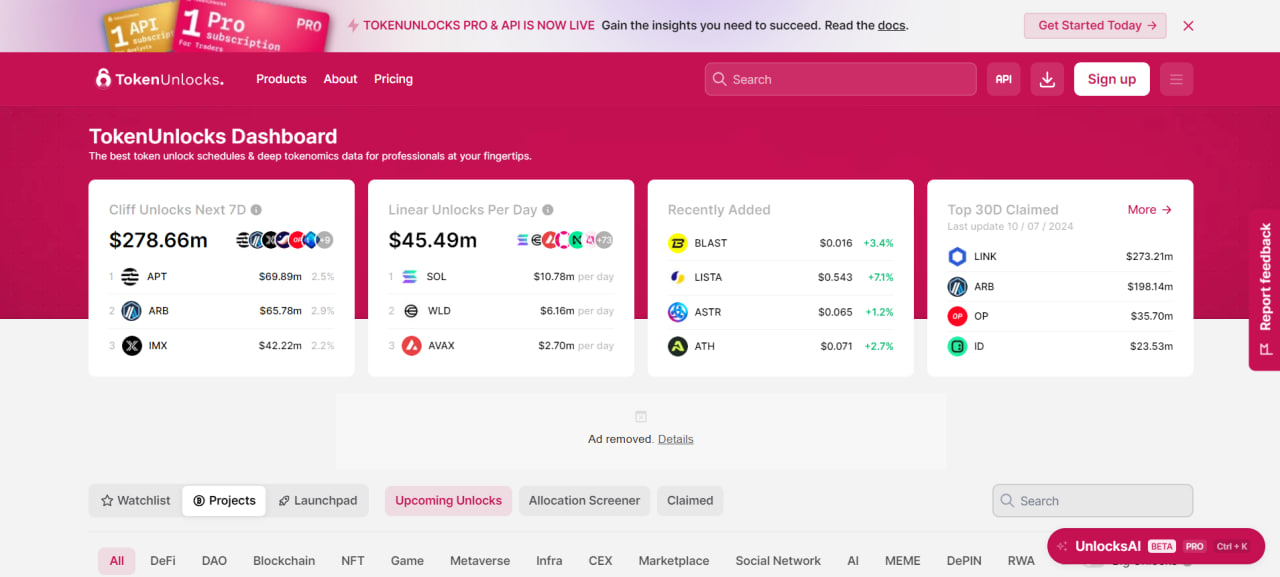This screenshot has width=1280, height=577.
Task: Click Get Started Today button
Action: [1095, 26]
